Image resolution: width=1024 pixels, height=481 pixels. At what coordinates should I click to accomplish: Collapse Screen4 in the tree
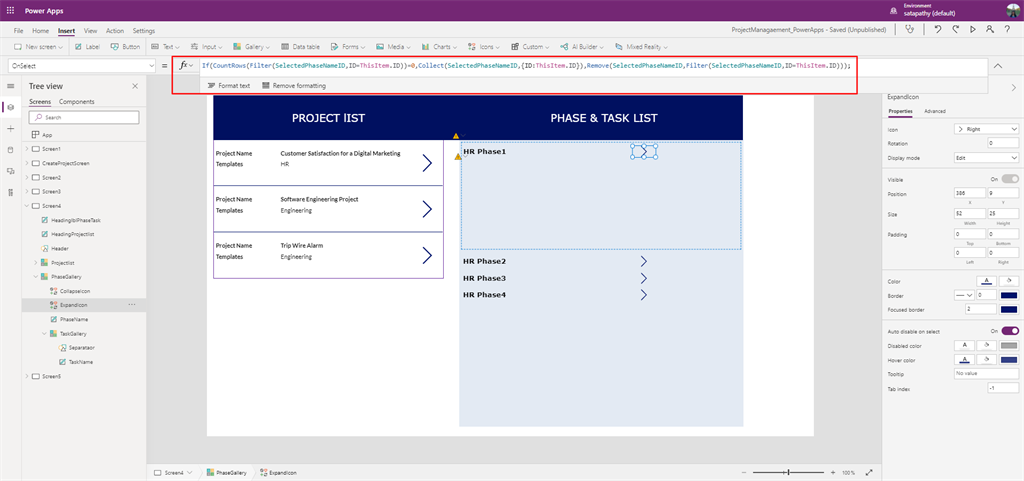pyautogui.click(x=27, y=206)
